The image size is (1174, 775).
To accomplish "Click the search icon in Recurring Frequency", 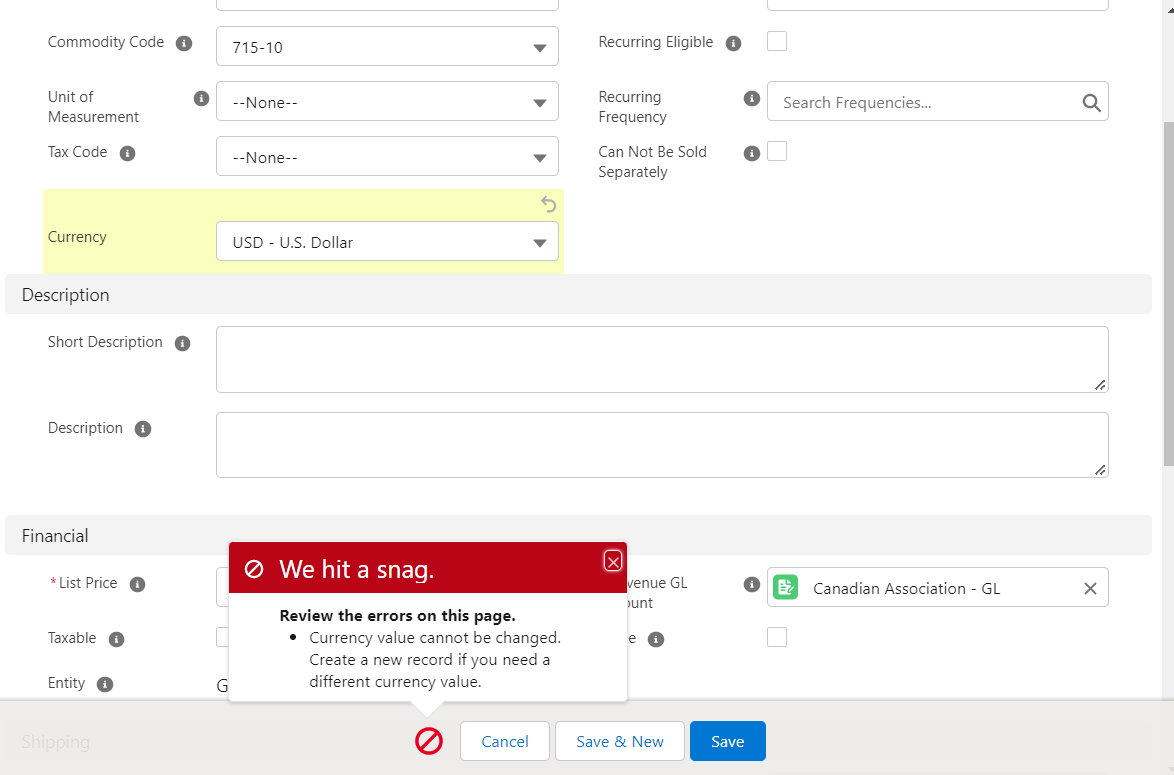I will [x=1090, y=102].
